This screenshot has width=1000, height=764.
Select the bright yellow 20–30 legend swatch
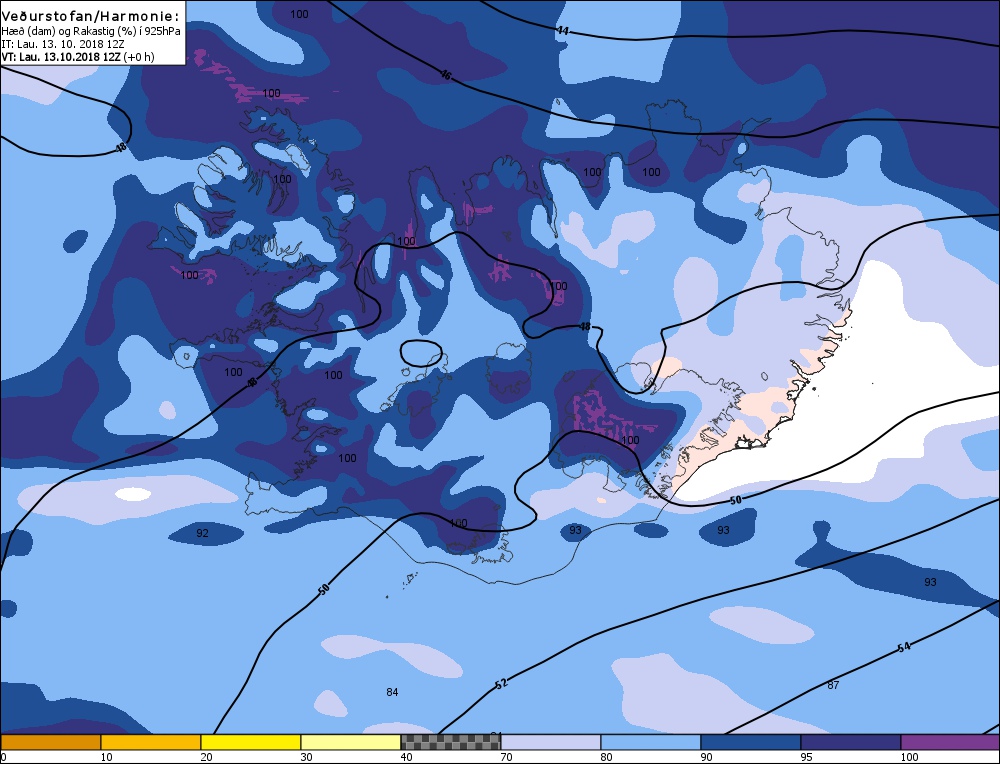click(251, 742)
